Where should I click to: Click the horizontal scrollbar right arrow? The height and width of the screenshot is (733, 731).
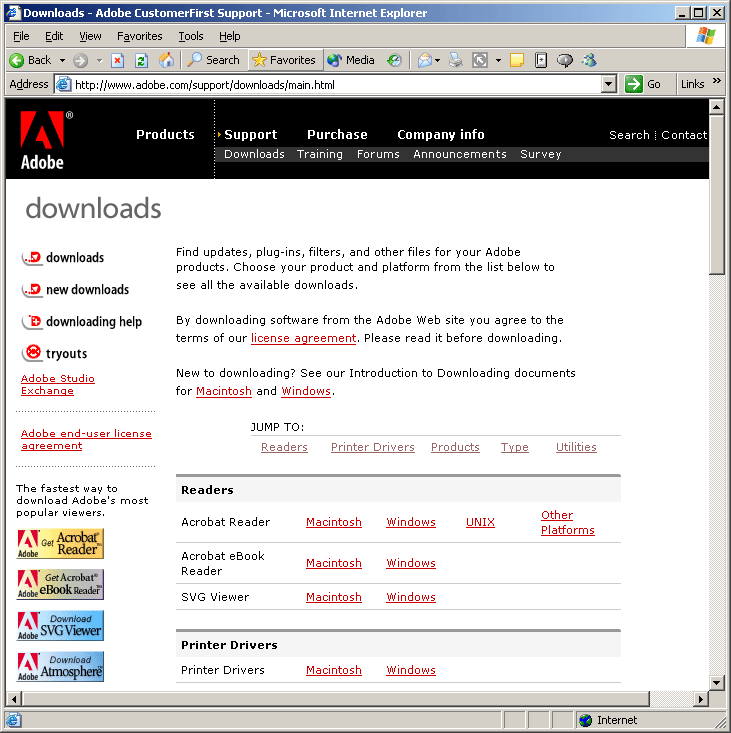pos(700,699)
